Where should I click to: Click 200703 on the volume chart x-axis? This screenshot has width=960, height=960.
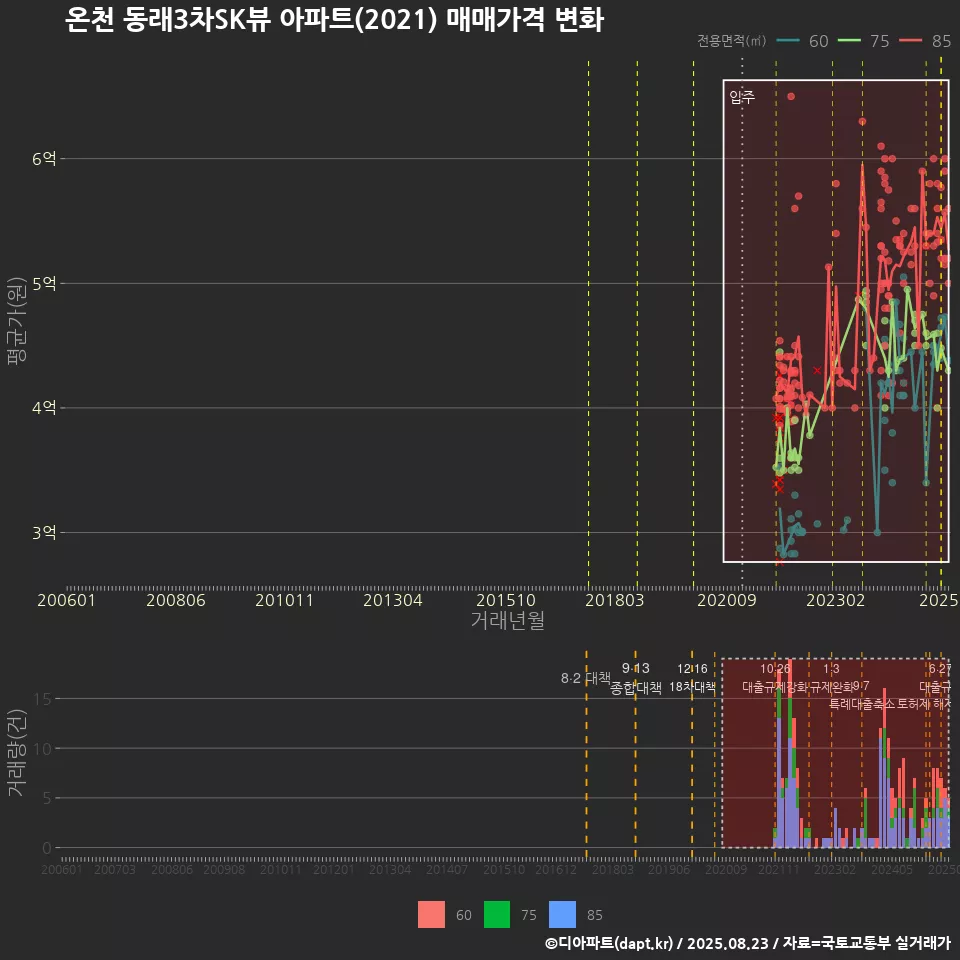click(x=114, y=869)
